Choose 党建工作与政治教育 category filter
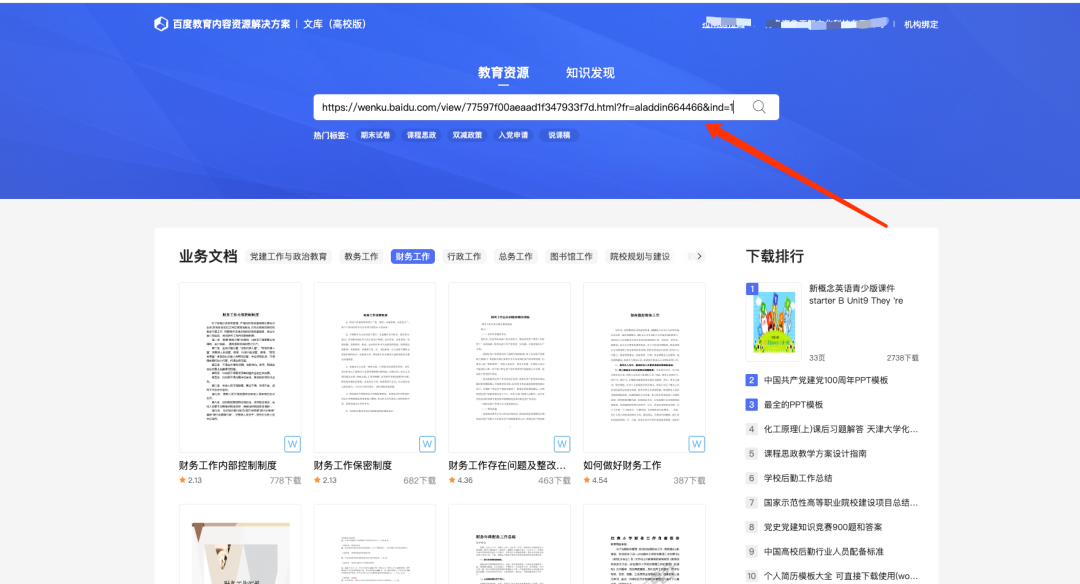This screenshot has height=584, width=1080. tap(288, 257)
